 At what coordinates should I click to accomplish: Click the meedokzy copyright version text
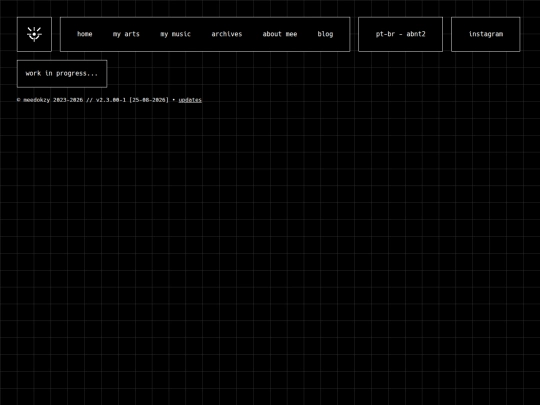[93, 100]
